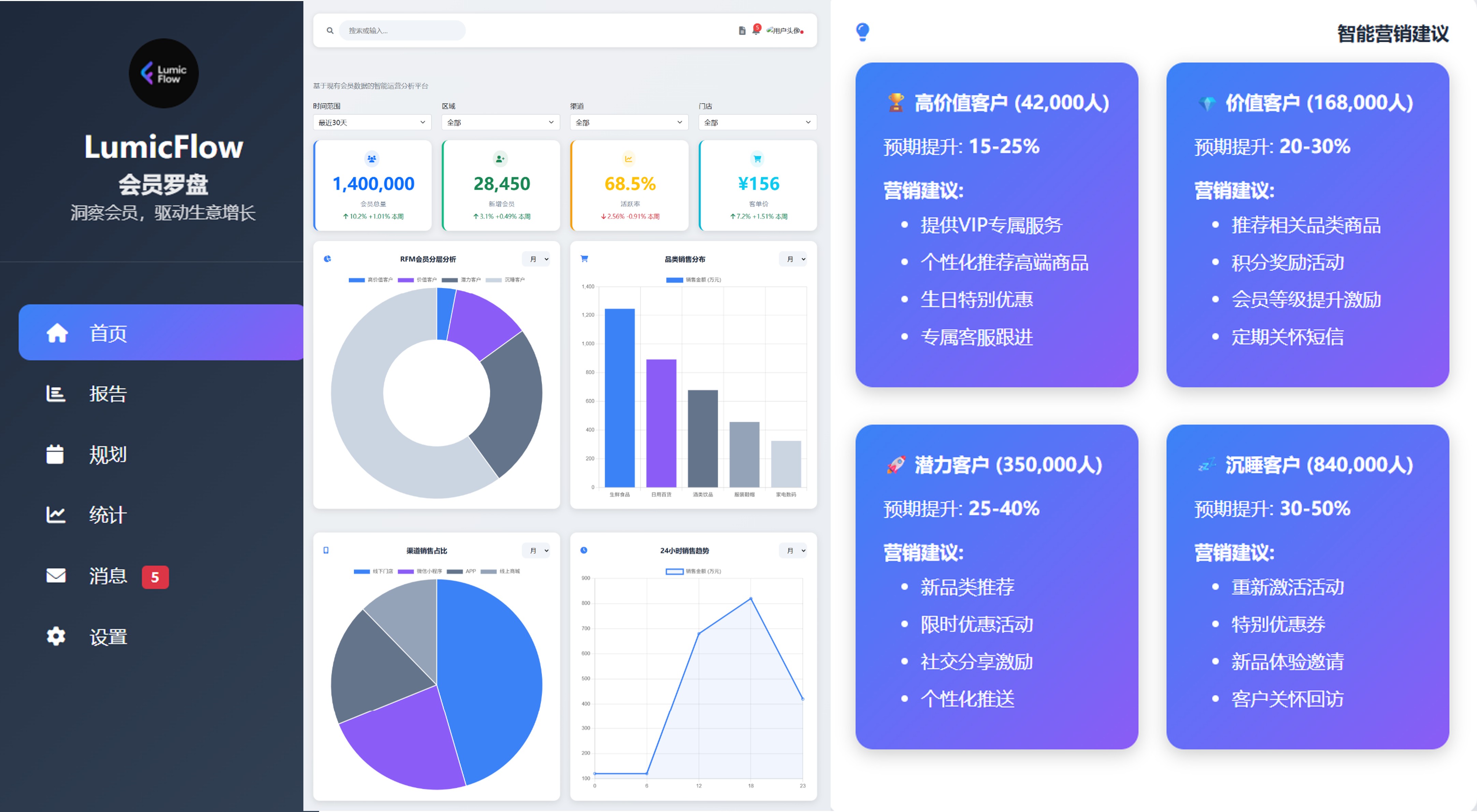Click the 用户头像 user avatar
Viewport: 1477px width, 812px height.
click(784, 30)
